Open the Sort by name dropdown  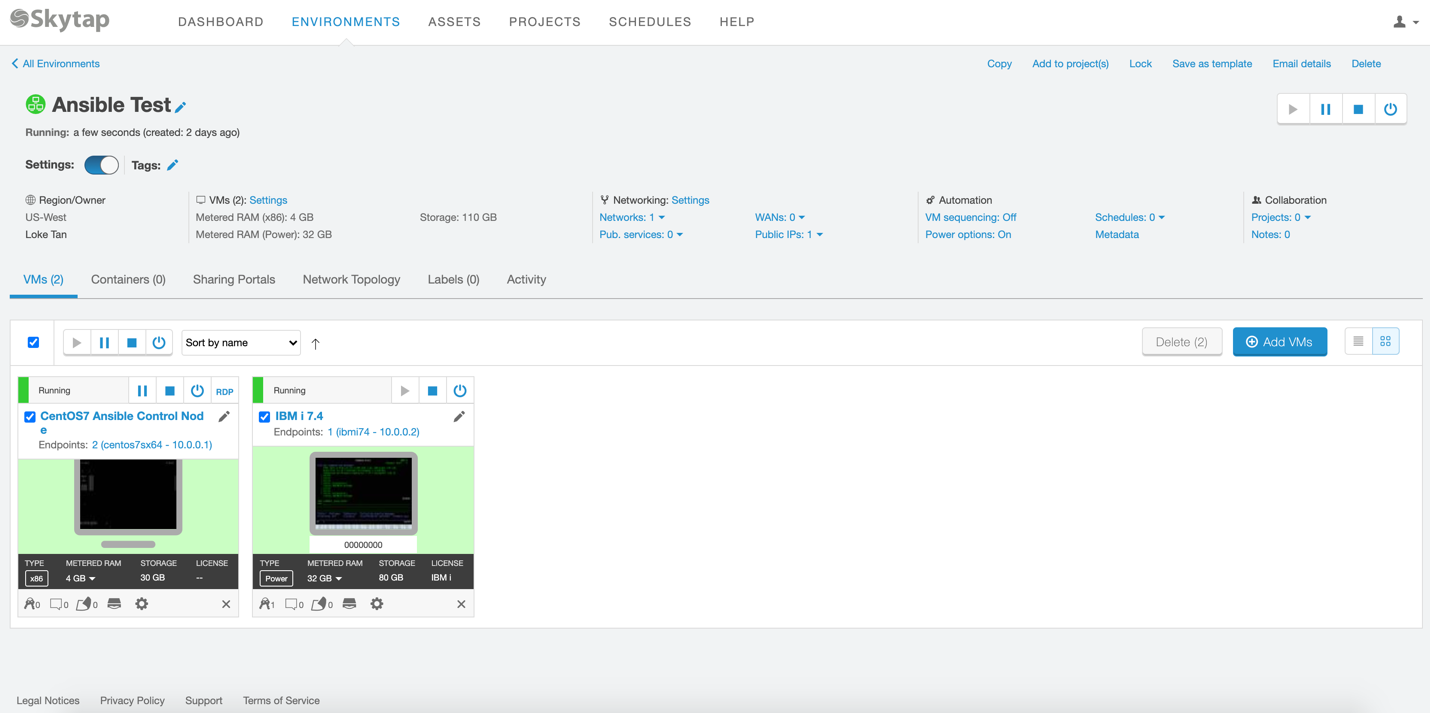pyautogui.click(x=241, y=343)
